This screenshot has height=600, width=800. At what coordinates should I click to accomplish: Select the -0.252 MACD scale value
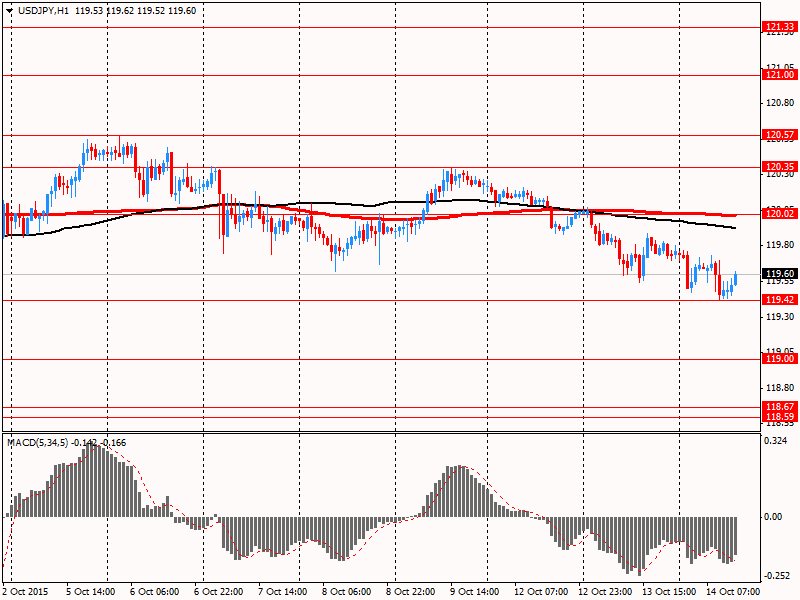click(x=776, y=576)
